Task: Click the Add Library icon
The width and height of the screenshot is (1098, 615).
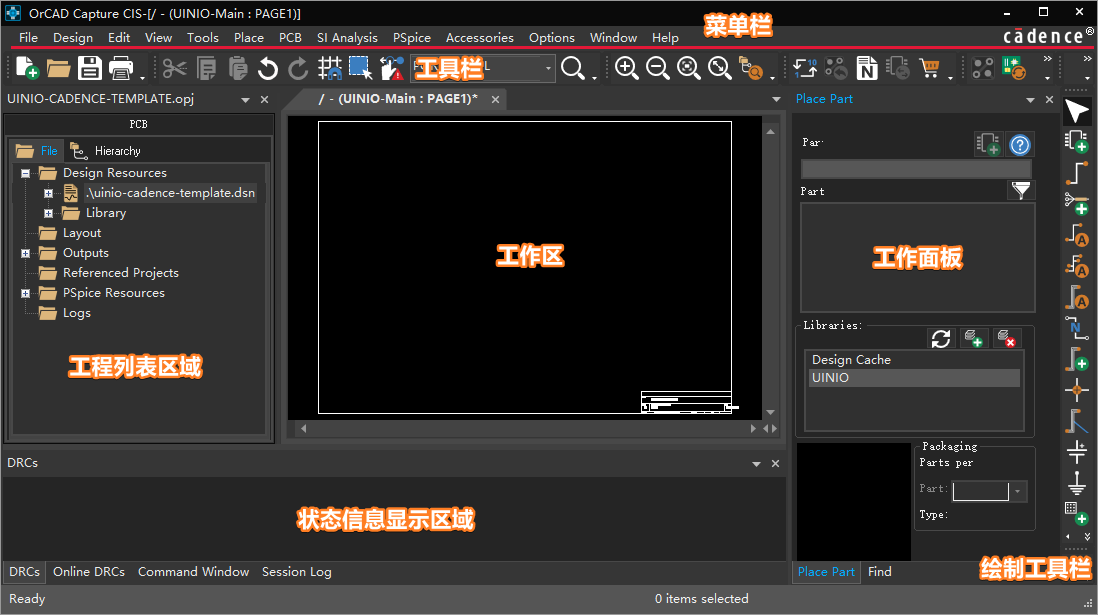Action: (973, 338)
